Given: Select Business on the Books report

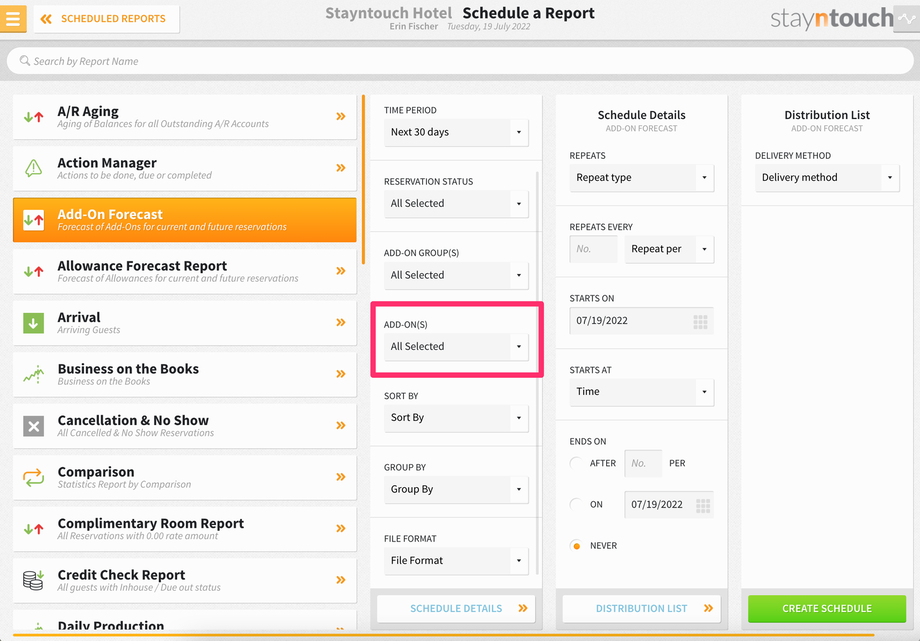Looking at the screenshot, I should click(x=184, y=375).
